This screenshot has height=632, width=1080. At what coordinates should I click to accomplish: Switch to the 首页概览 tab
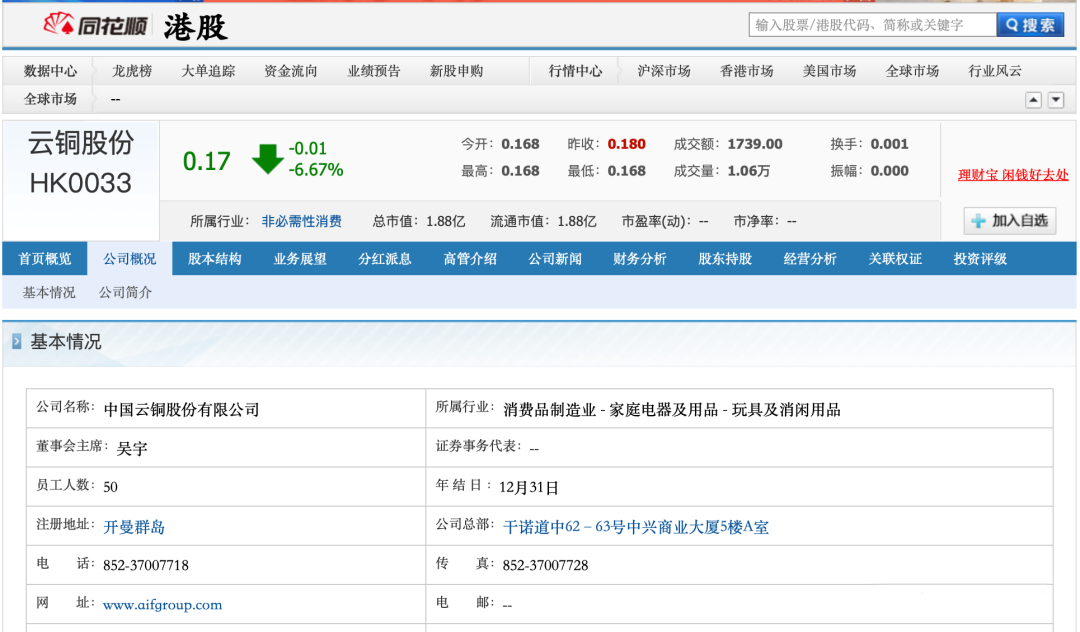44,258
